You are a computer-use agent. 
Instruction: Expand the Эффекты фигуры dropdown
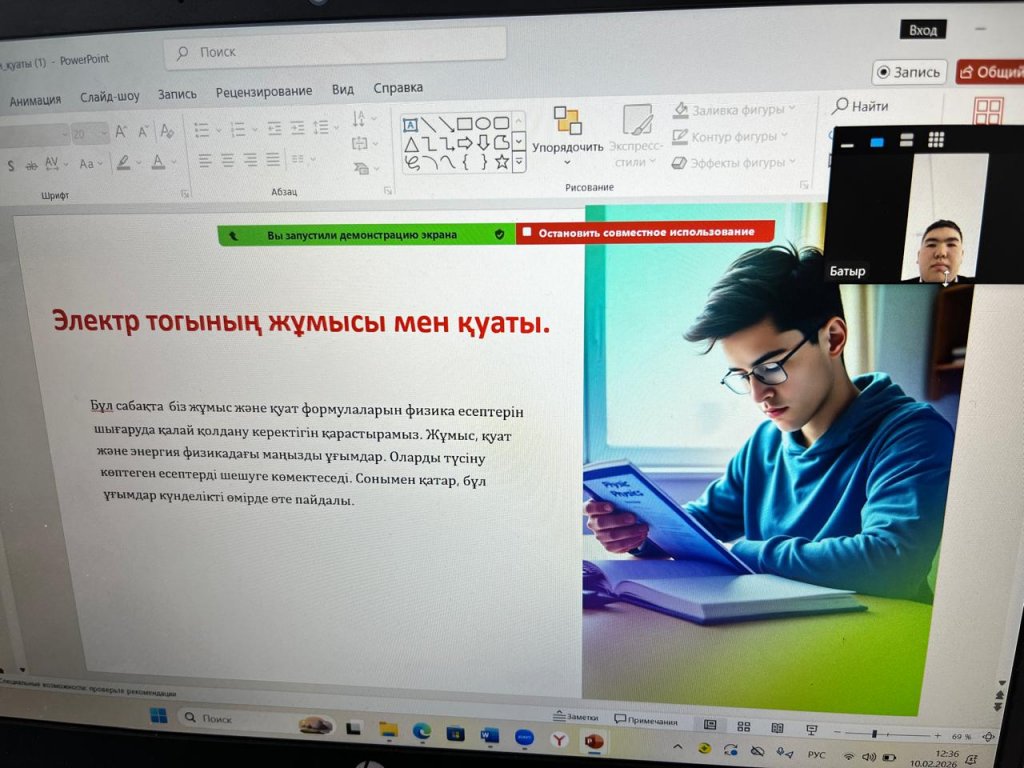point(792,162)
